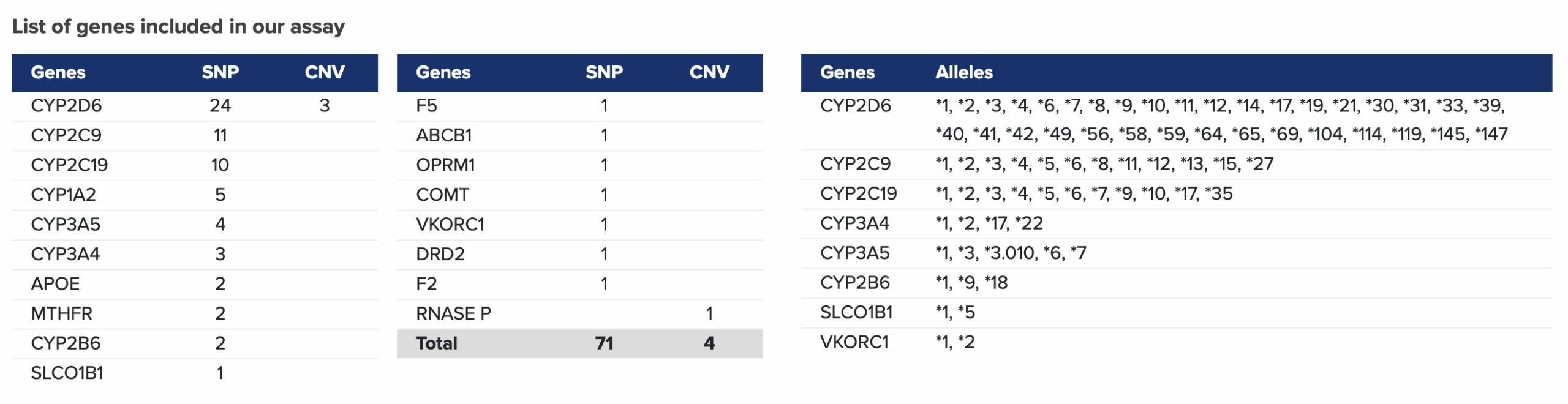Select the Total row label
Viewport: 1568px width, 404px height.
(436, 343)
